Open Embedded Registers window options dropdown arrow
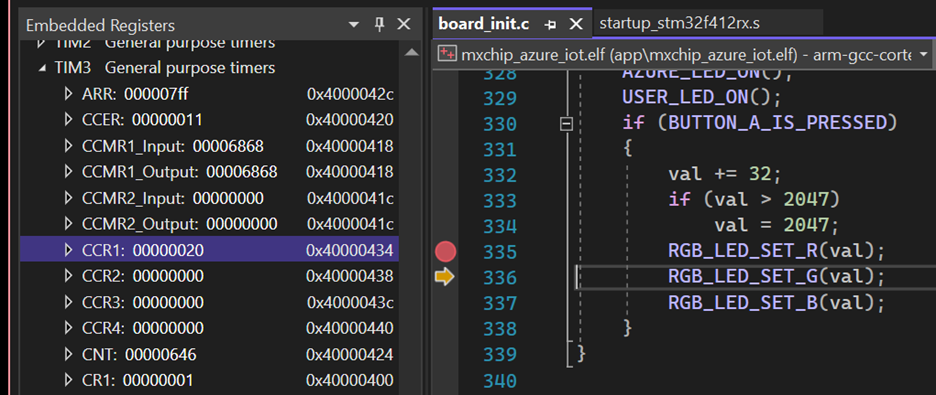The image size is (936, 395). (354, 25)
